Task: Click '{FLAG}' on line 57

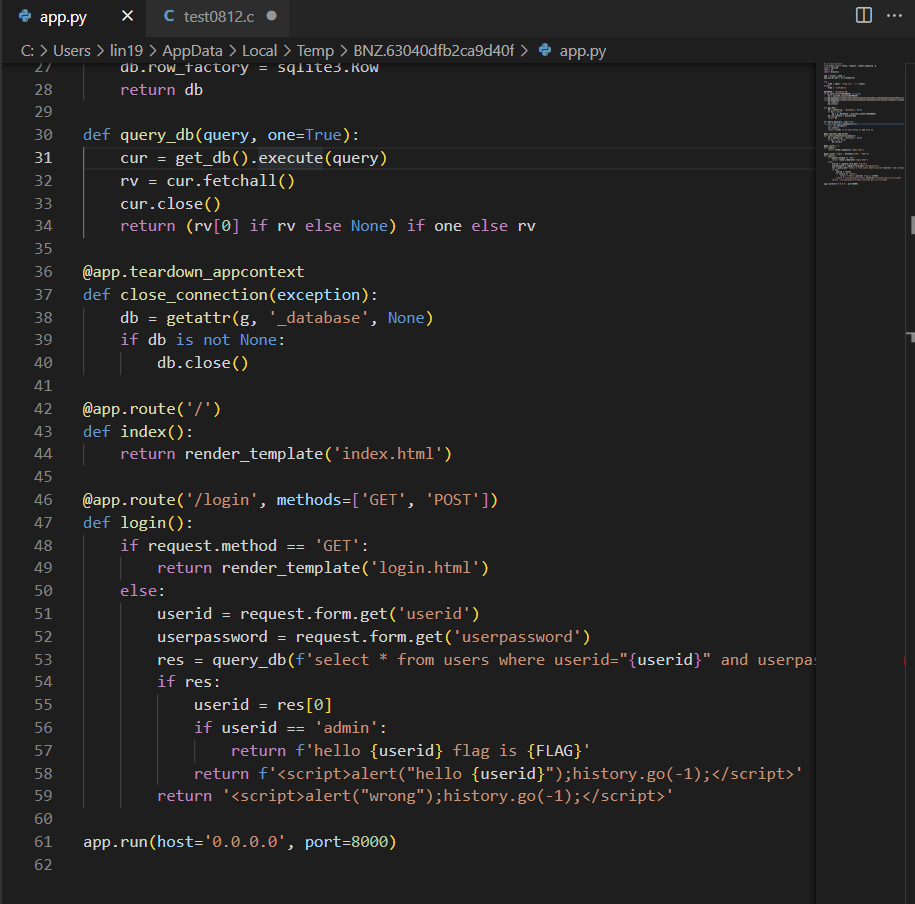Action: [x=554, y=751]
